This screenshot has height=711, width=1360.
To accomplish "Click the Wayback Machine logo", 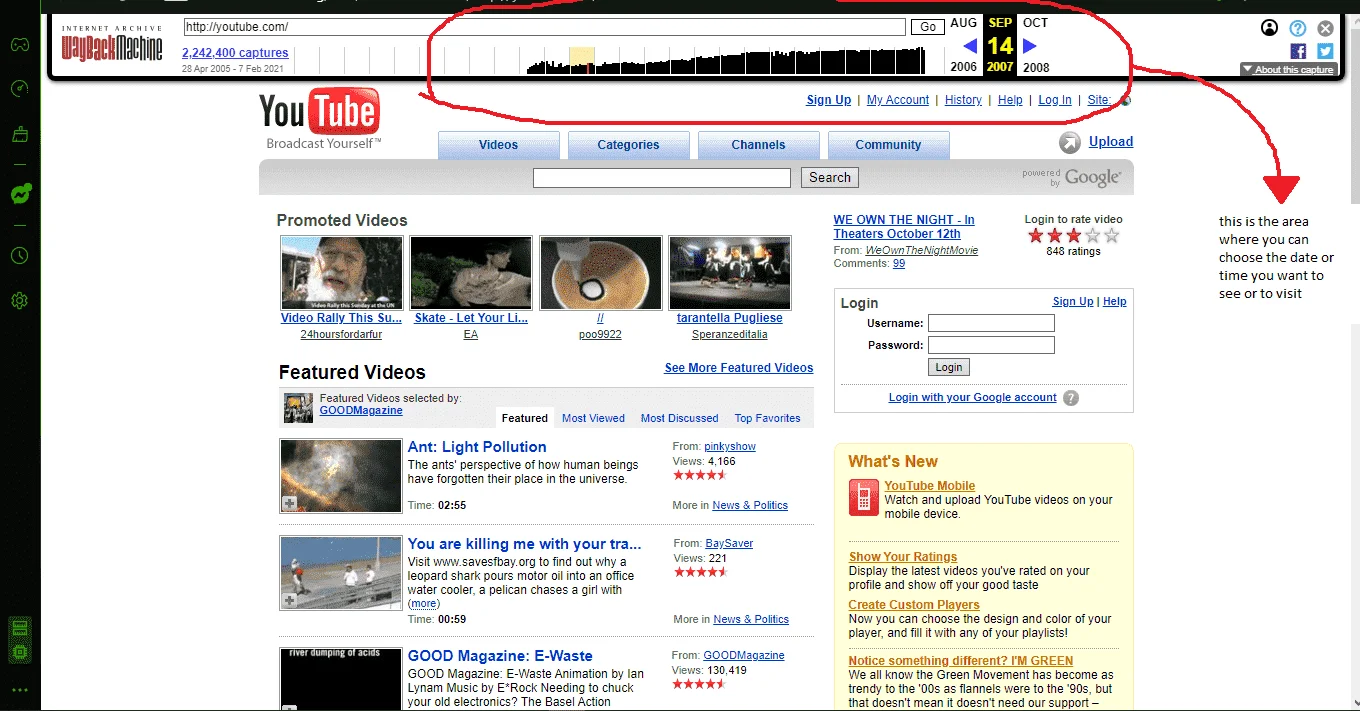I will (x=112, y=43).
